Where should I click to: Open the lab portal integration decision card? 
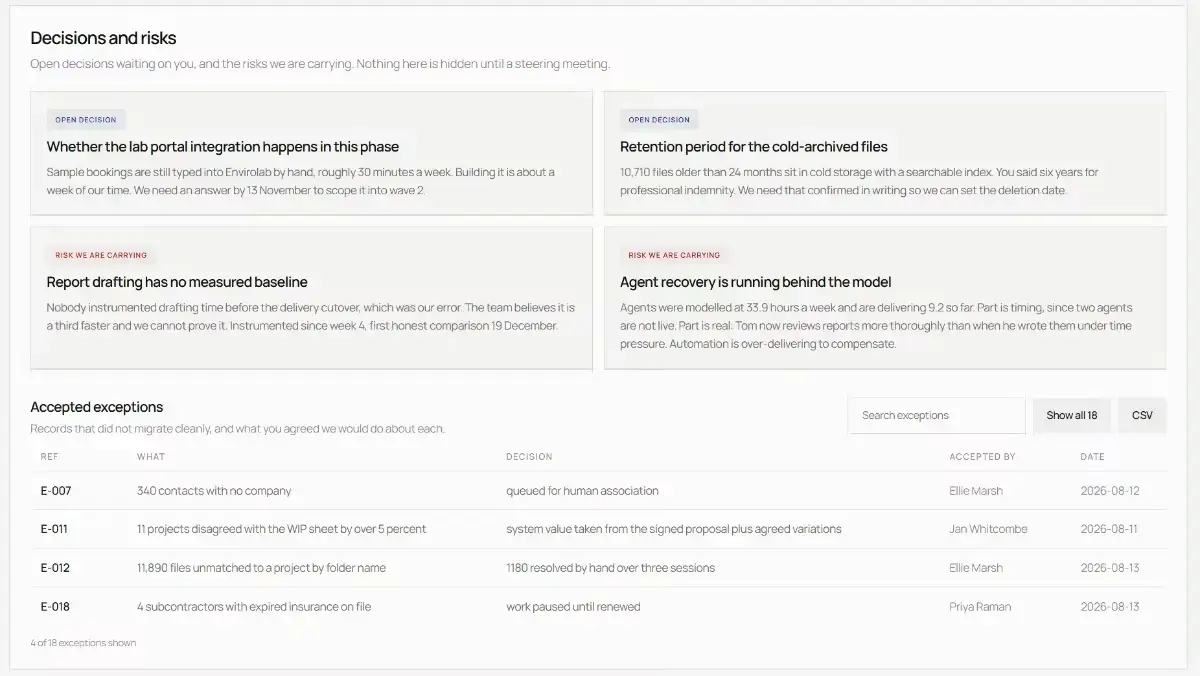tap(311, 153)
